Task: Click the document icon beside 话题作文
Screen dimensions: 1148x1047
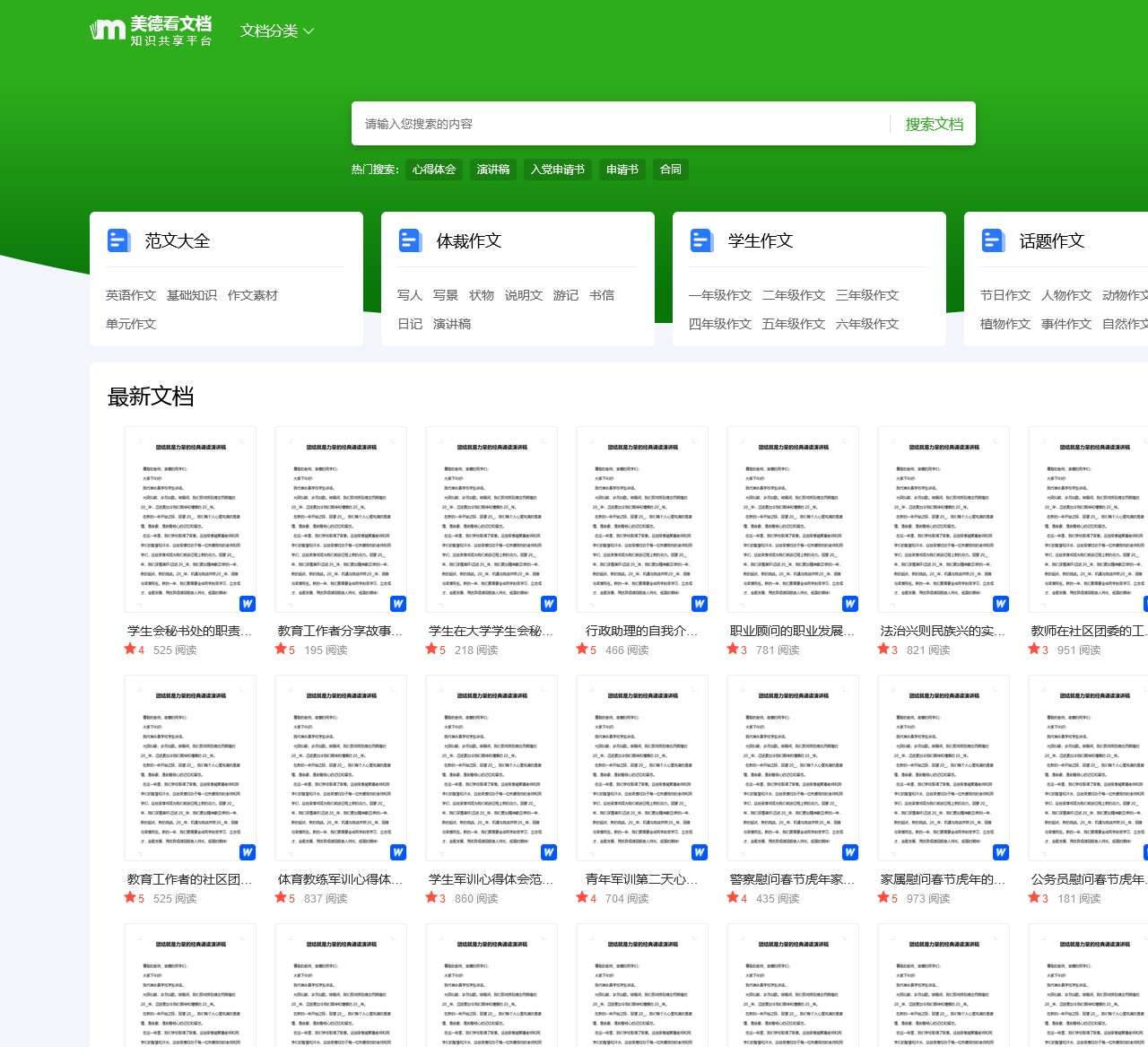Action: tap(993, 240)
